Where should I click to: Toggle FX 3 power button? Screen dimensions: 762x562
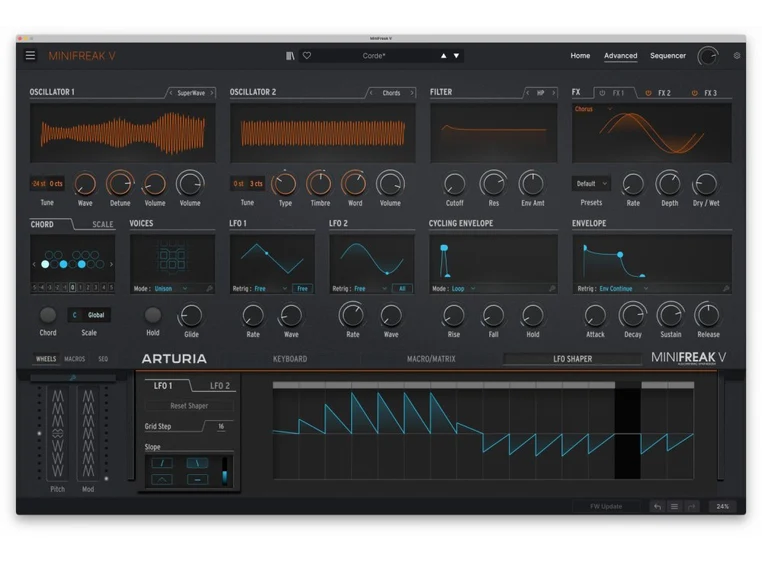694,93
